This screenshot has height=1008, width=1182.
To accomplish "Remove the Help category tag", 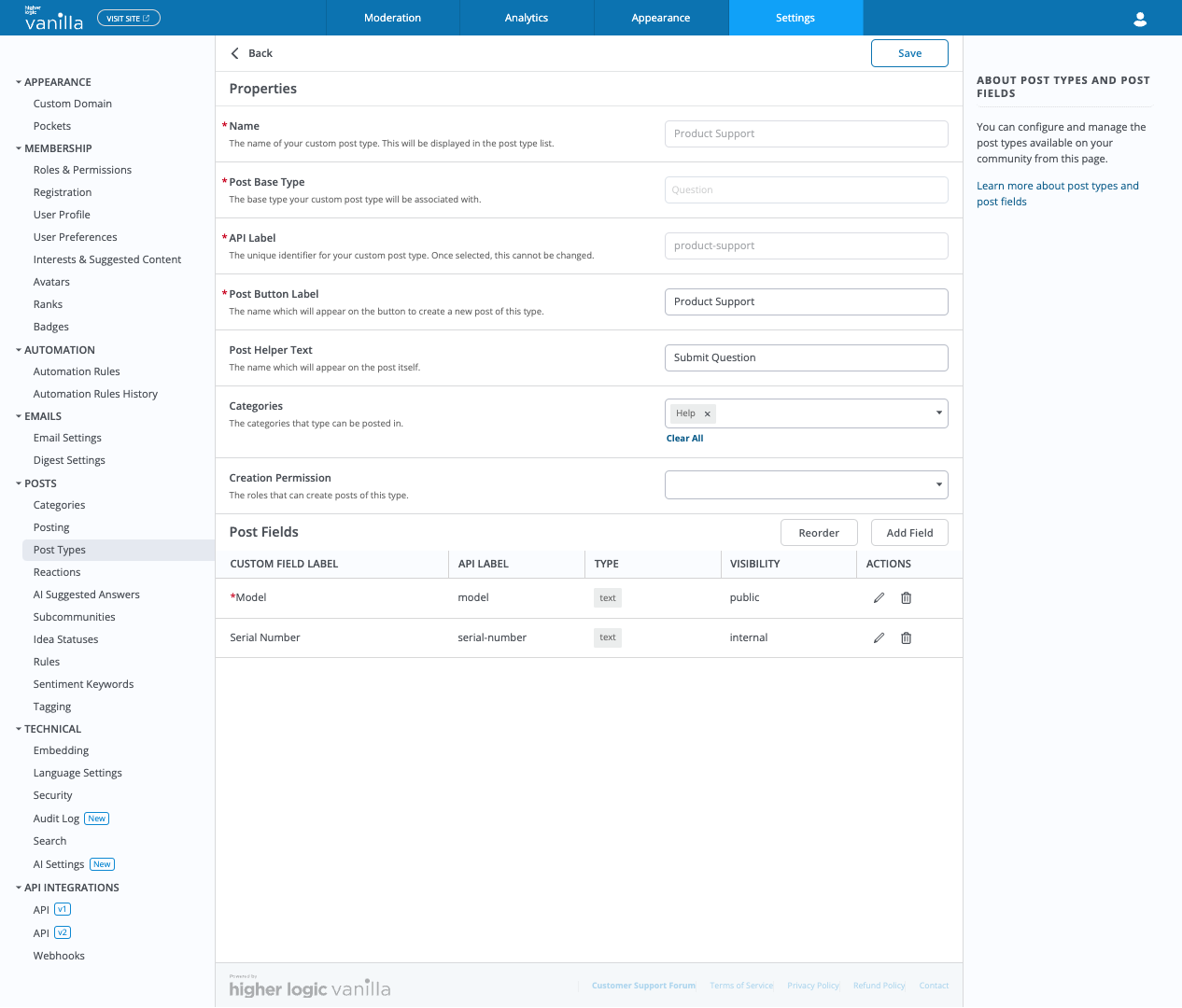I will click(x=708, y=413).
